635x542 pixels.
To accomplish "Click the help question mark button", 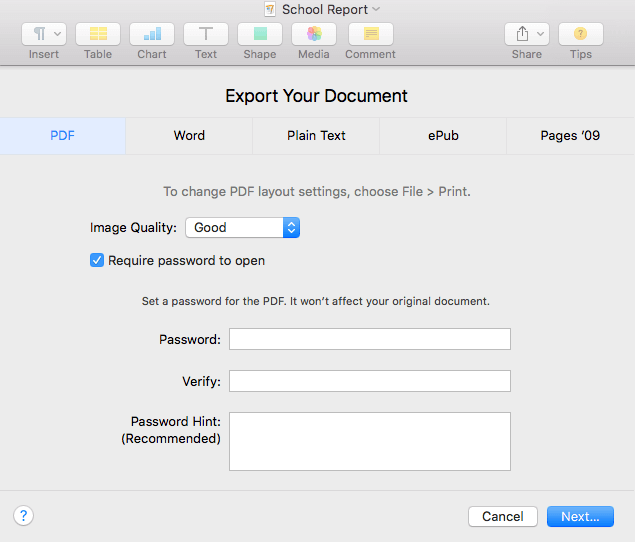I will 23,516.
